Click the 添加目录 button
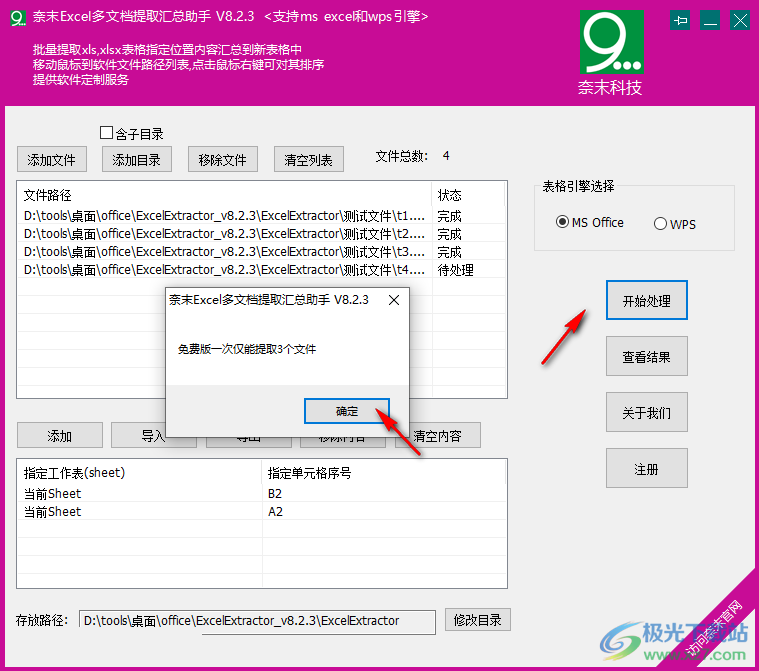 pyautogui.click(x=137, y=159)
